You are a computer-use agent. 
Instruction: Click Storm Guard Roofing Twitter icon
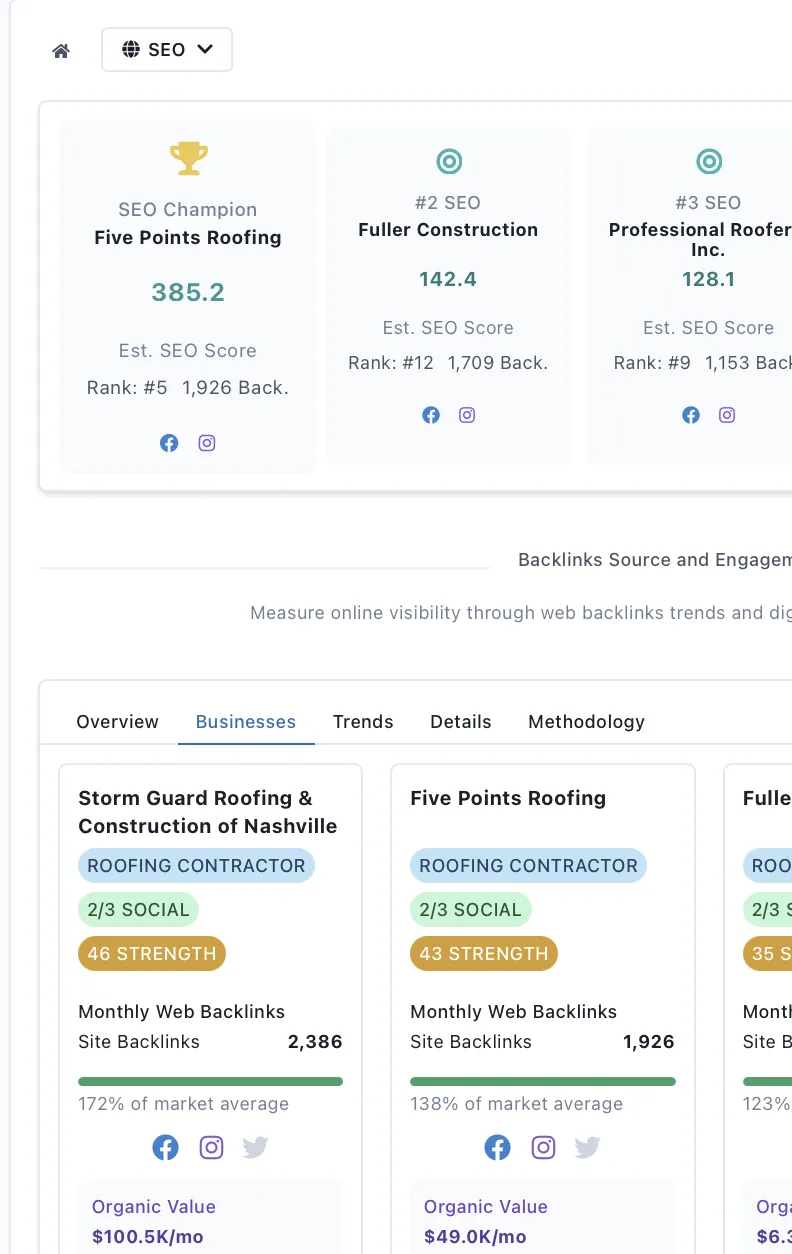point(256,1147)
